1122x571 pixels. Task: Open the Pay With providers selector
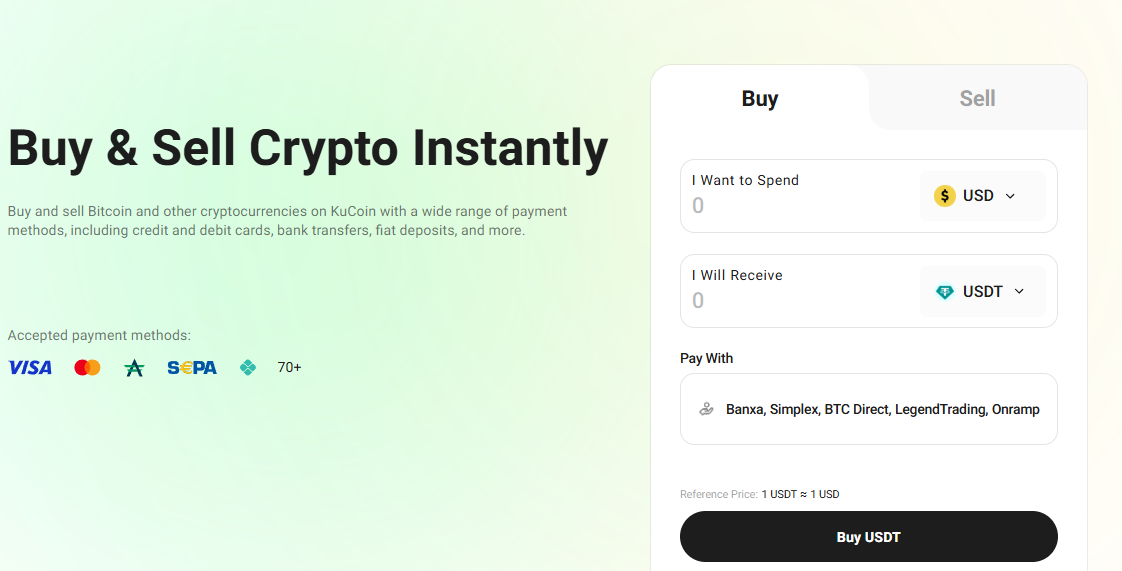pos(869,409)
